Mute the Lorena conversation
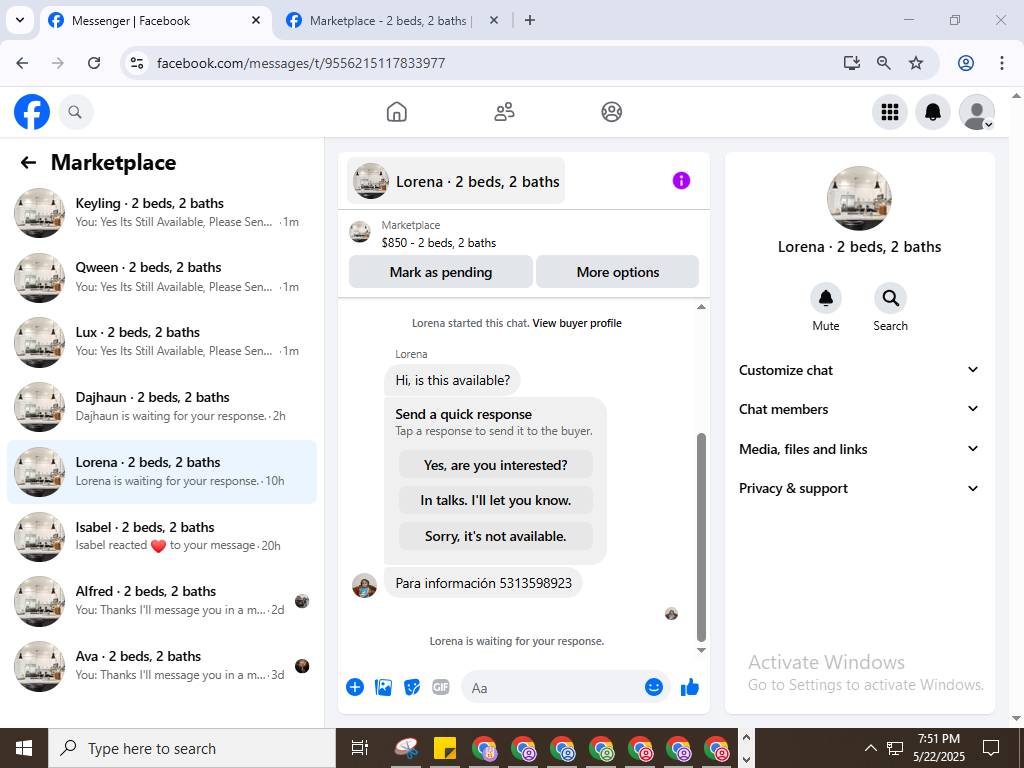 825,298
